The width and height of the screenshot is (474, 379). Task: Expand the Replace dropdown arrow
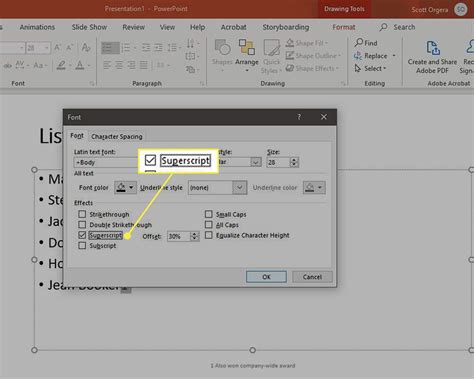(394, 56)
